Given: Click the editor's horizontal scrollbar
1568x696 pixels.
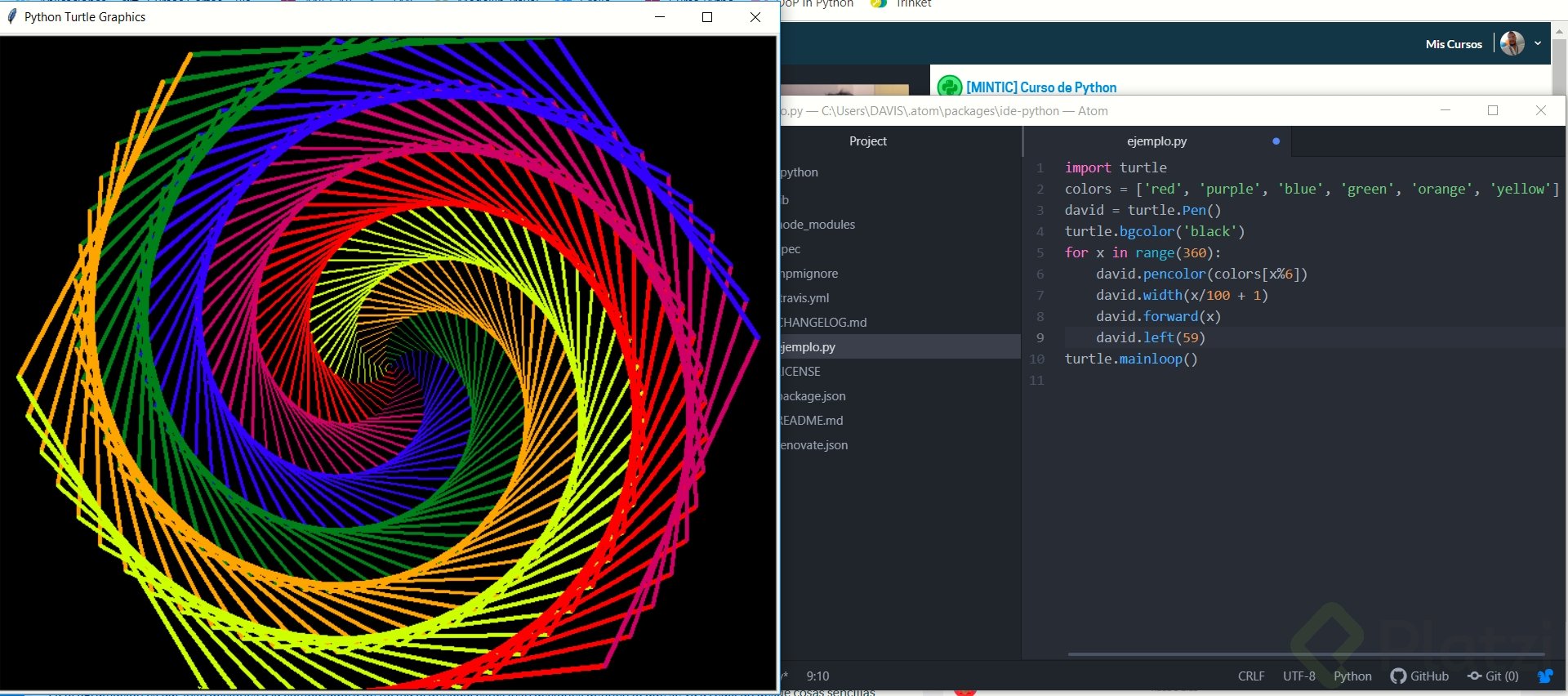Looking at the screenshot, I should point(1305,654).
